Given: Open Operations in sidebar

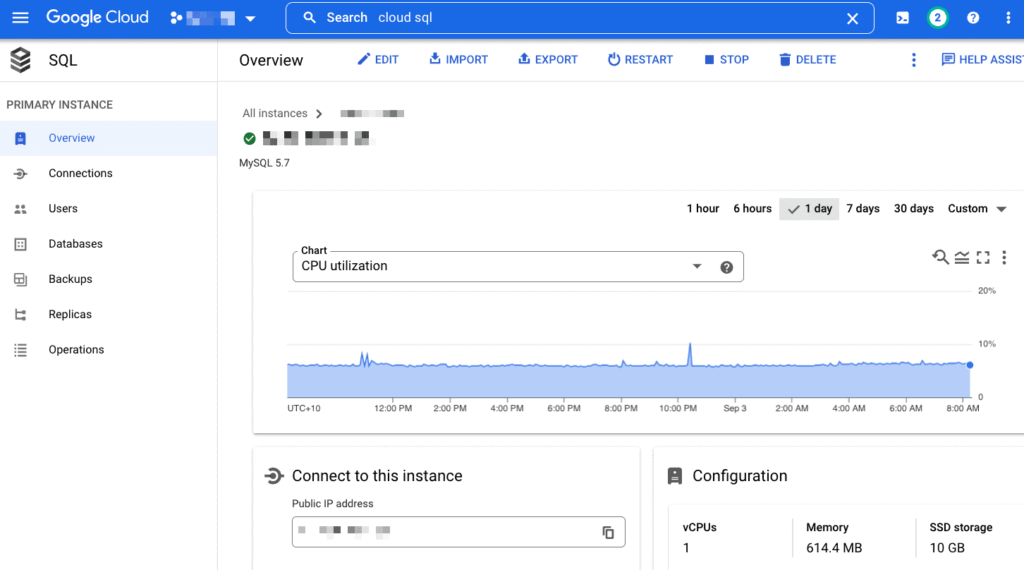Looking at the screenshot, I should pos(108,349).
